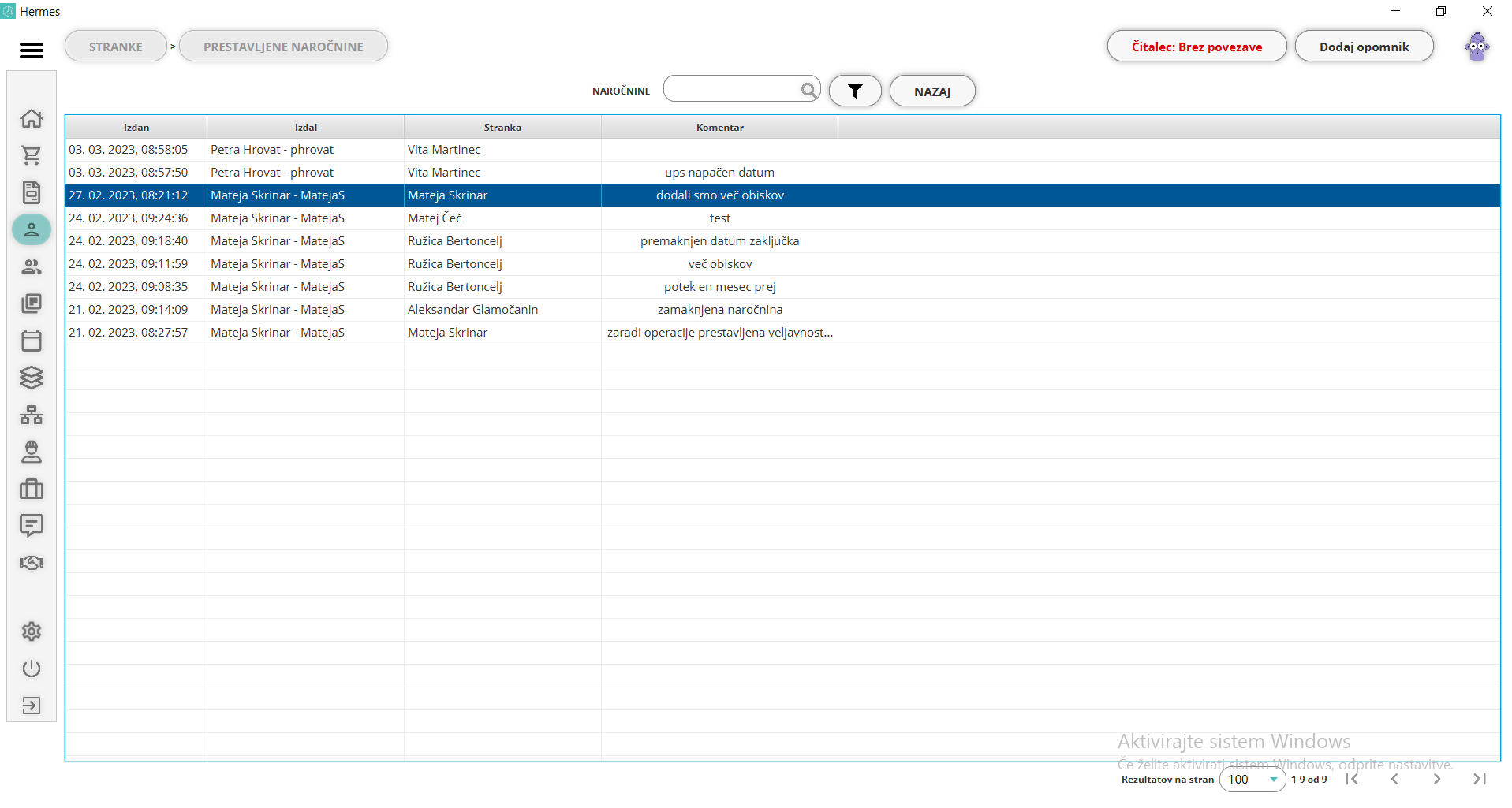Select row with comment 'več obiskov'

782,264
